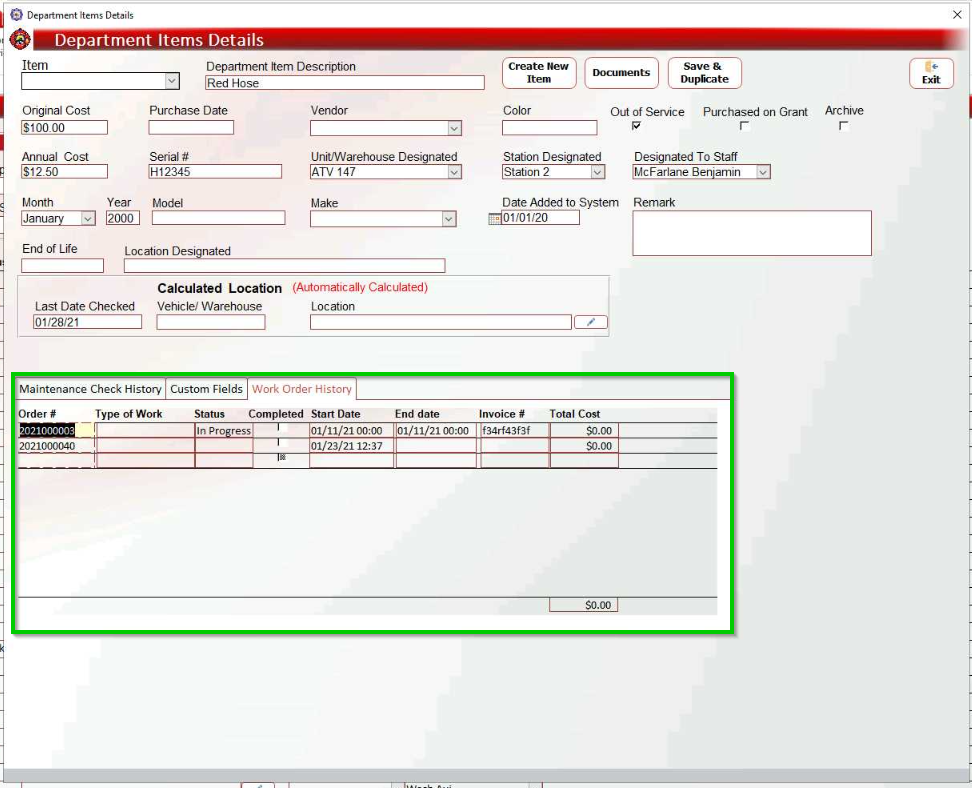Click the Exit door icon button
This screenshot has width=972, height=788.
pyautogui.click(x=931, y=73)
